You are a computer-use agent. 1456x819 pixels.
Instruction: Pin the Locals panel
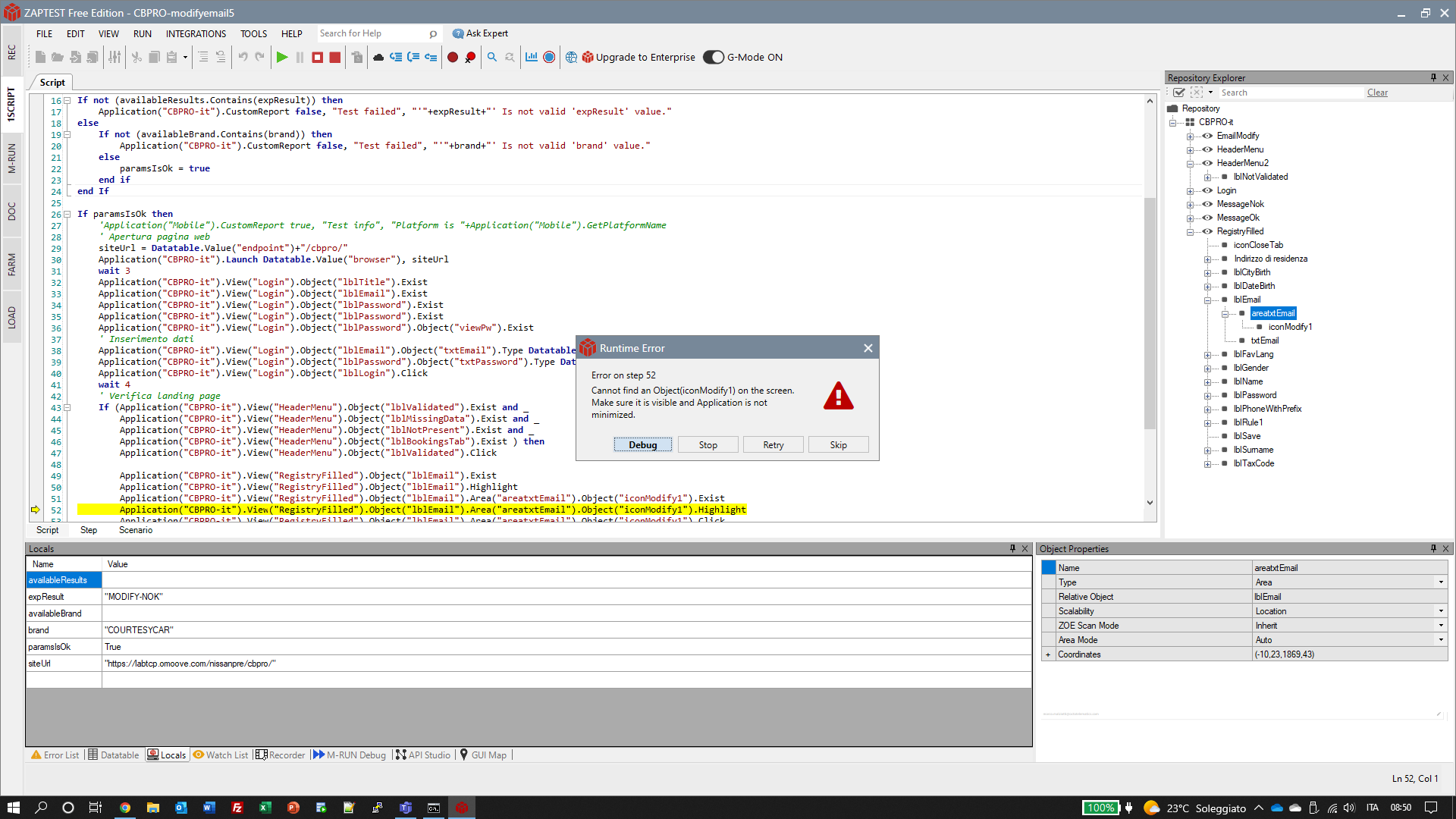click(x=1012, y=548)
